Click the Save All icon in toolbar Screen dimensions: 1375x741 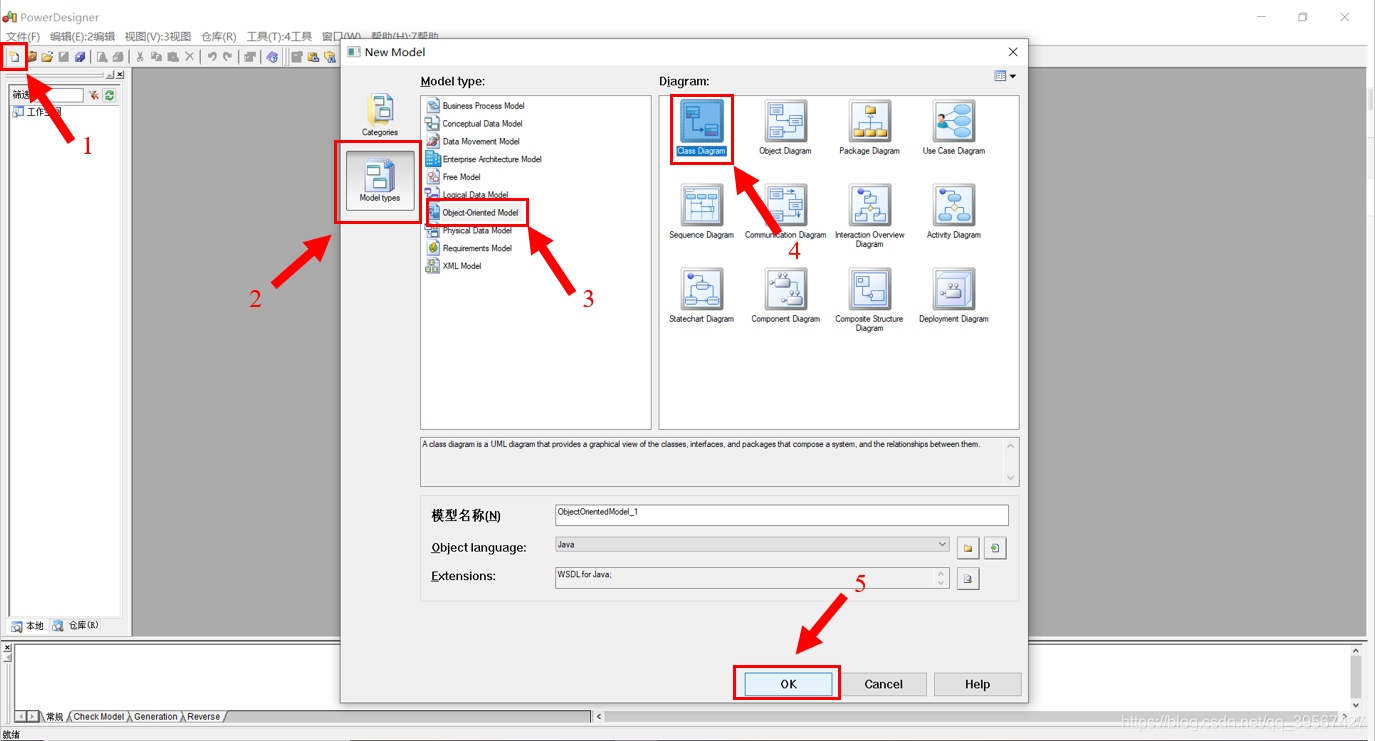80,57
